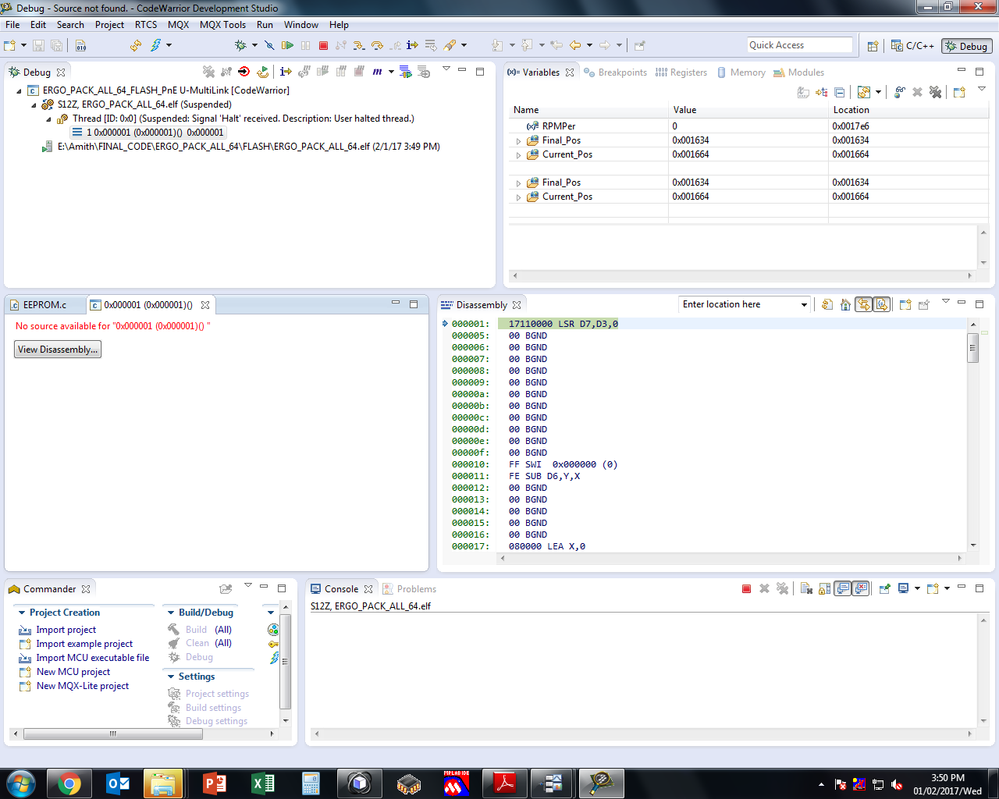Click the Multicore 'm' icon in the Debug view toolbar

[x=377, y=71]
